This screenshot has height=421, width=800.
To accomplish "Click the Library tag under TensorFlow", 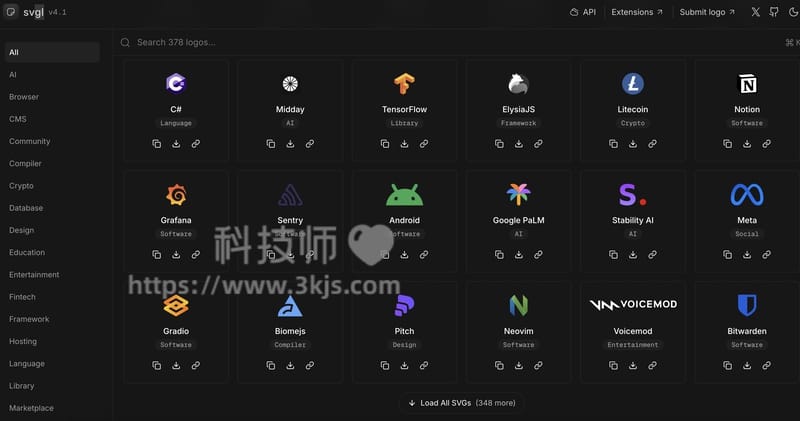I will tap(405, 123).
